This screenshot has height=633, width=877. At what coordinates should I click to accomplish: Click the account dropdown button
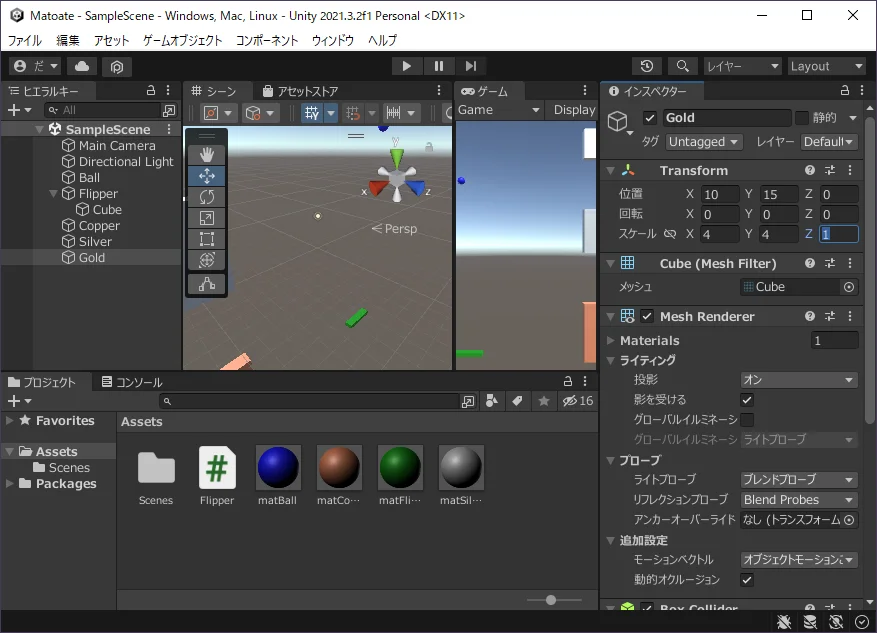[x=35, y=66]
